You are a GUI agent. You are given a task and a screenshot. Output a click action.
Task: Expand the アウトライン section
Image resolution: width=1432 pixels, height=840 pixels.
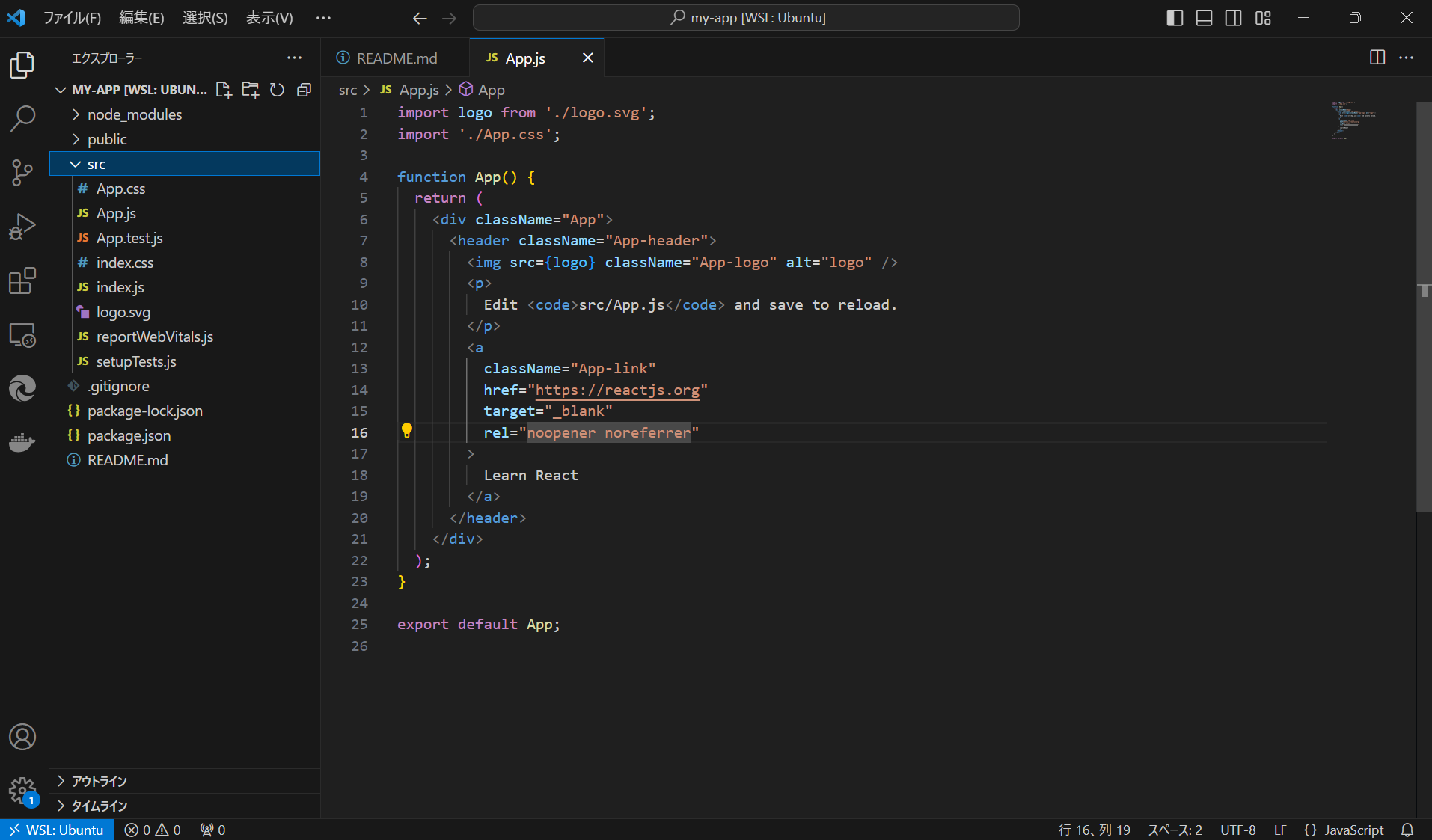[99, 781]
